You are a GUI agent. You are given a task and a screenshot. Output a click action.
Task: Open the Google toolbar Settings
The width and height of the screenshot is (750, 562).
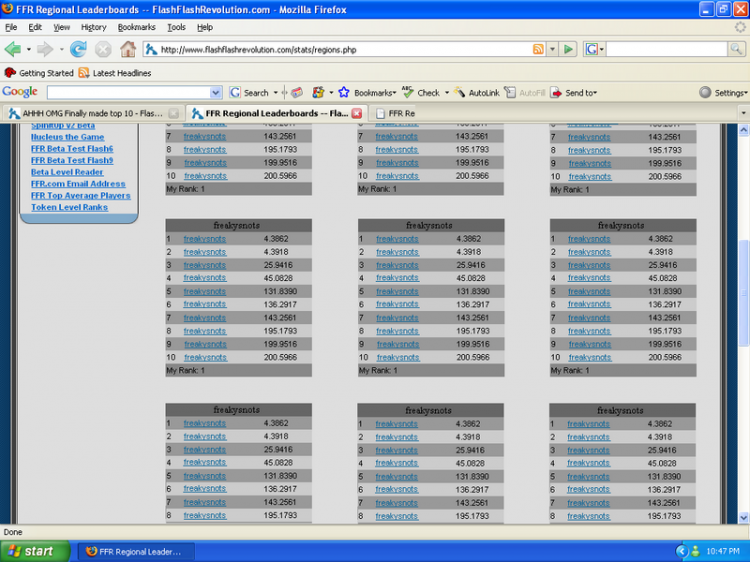point(723,93)
